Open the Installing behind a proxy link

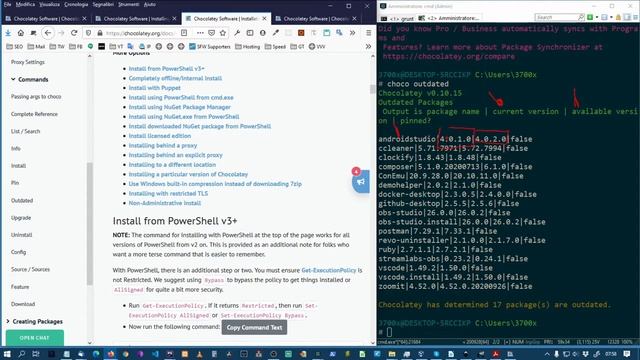pyautogui.click(x=163, y=145)
